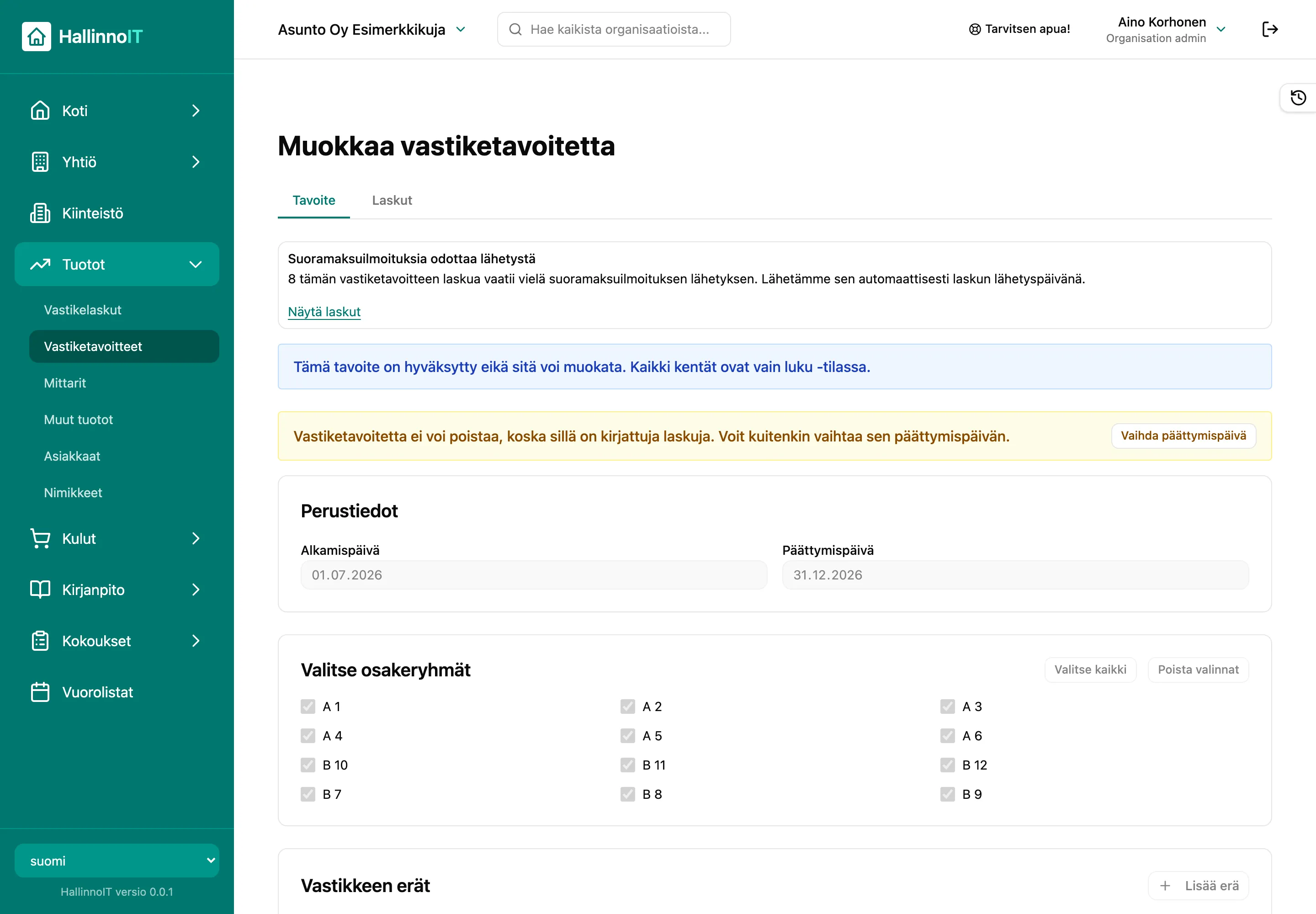Expand the Kokoukset chevron
Image resolution: width=1316 pixels, height=914 pixels.
[196, 641]
